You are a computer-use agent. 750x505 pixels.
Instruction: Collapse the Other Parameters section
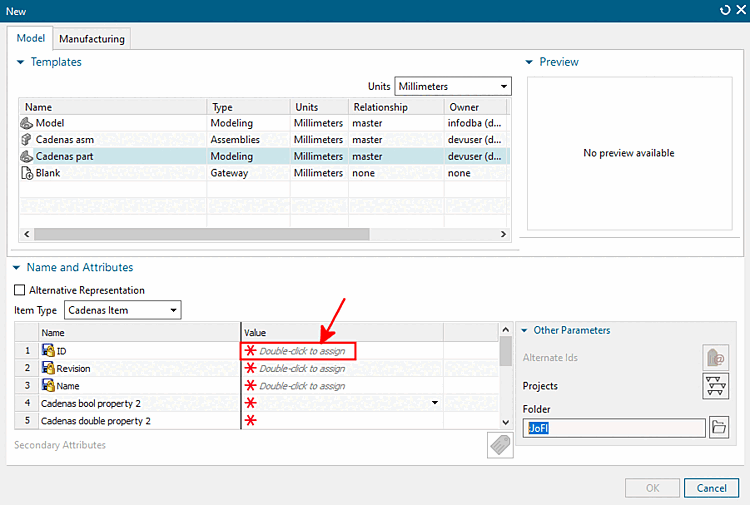(524, 330)
